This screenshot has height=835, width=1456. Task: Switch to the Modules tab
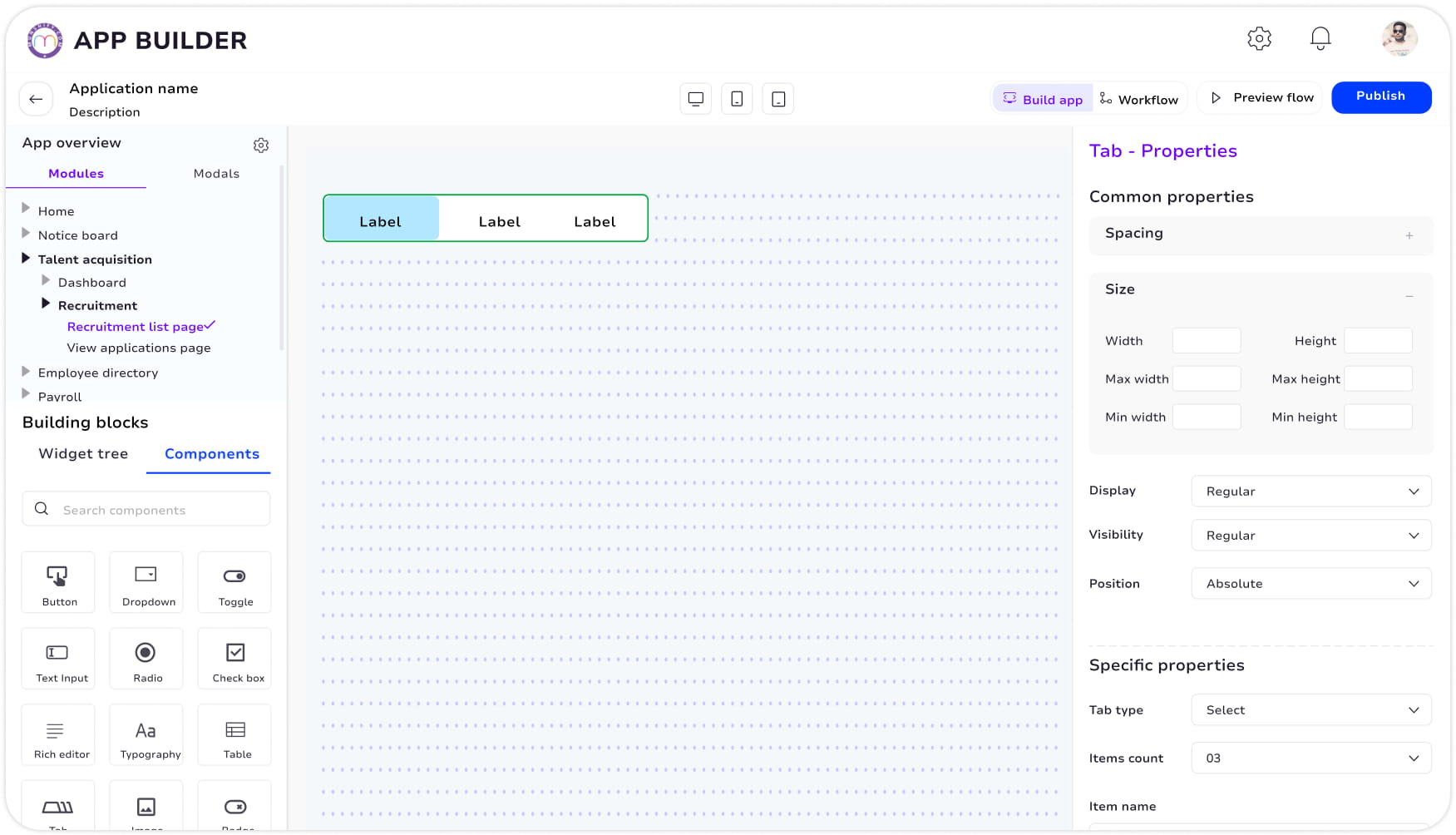coord(76,174)
